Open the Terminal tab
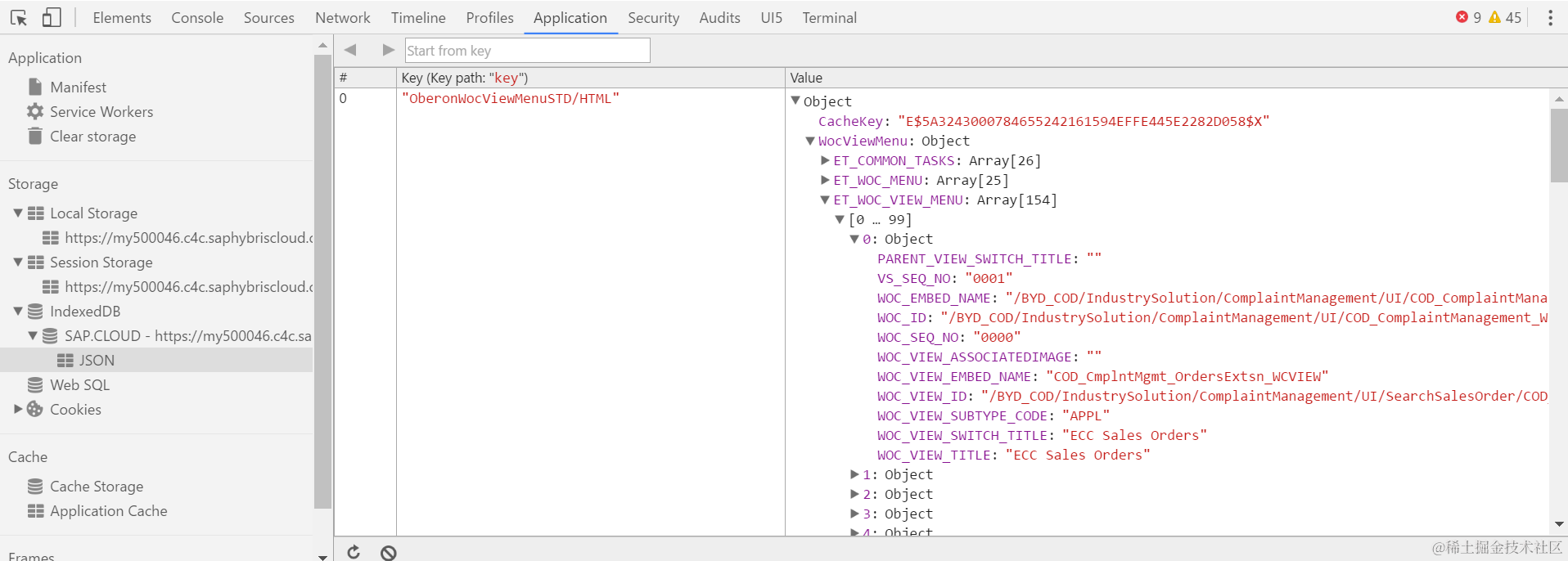 (830, 17)
